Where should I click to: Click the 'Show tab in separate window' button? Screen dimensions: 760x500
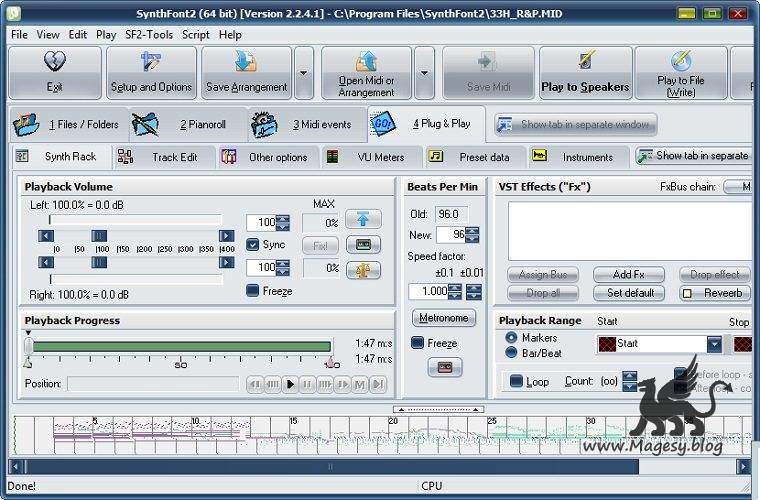(576, 125)
